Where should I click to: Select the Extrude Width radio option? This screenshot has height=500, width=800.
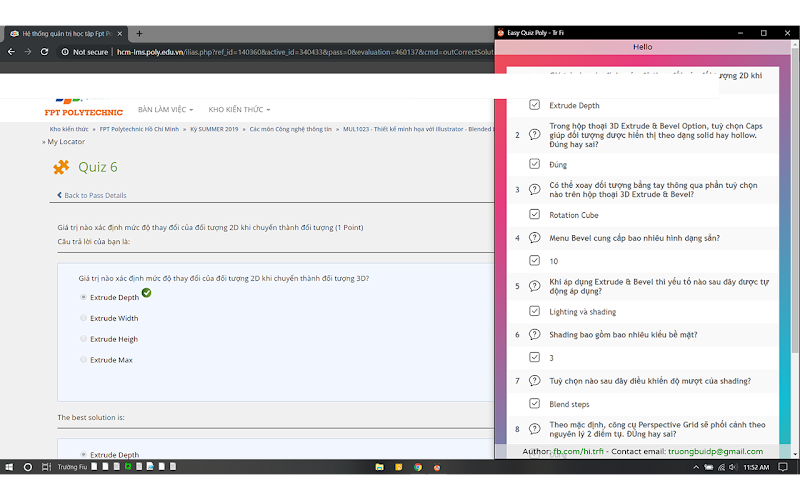point(83,317)
